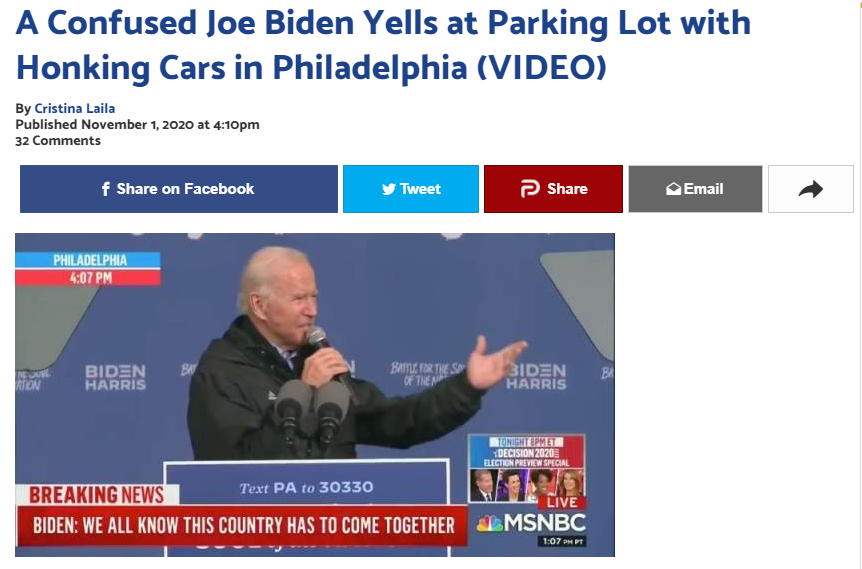
Task: Click the Parler 'P' logo icon
Action: 530,189
